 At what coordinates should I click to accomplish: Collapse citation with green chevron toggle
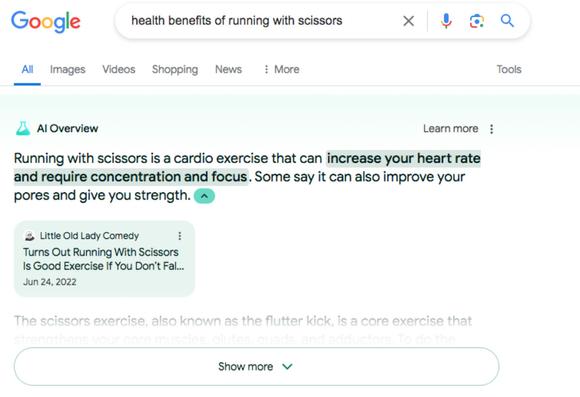pos(204,196)
